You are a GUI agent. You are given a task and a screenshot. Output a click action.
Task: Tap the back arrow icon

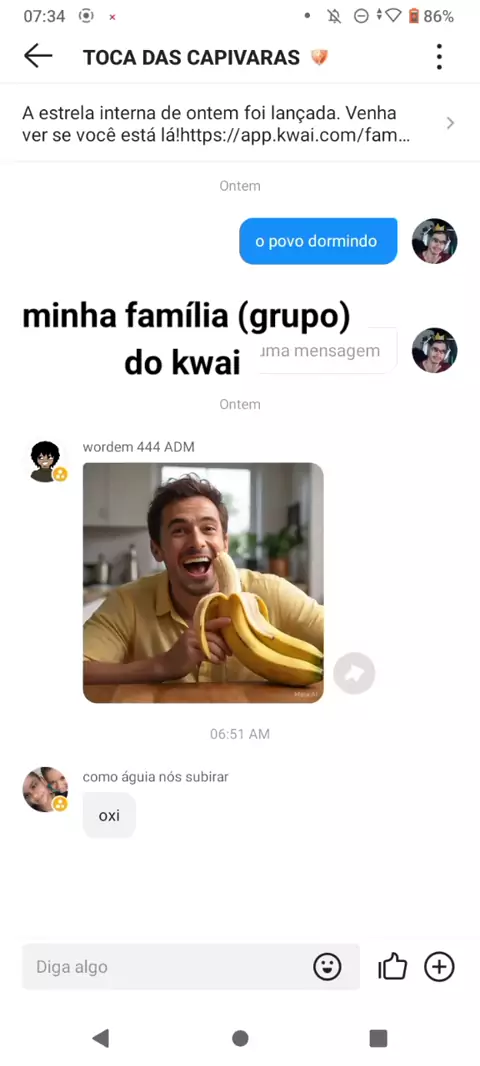(37, 56)
